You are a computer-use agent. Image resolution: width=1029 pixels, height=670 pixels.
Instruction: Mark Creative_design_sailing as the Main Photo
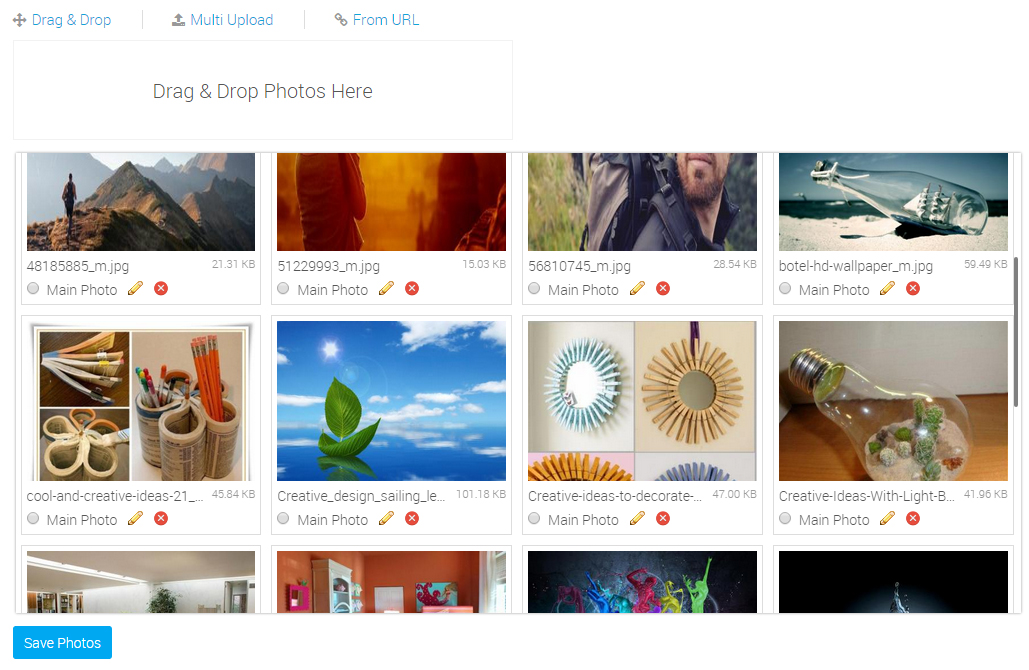[x=283, y=518]
